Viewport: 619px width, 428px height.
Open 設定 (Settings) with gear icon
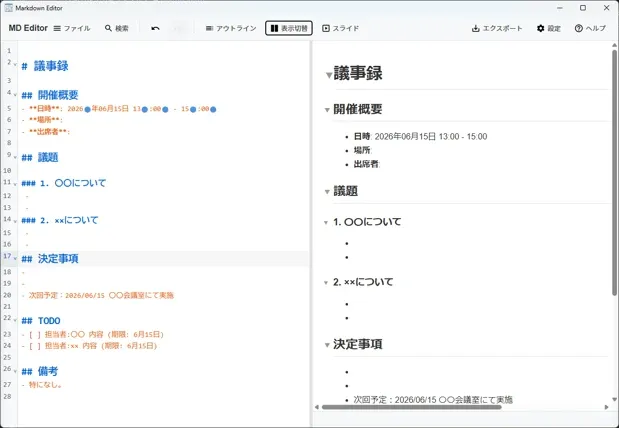coord(549,29)
